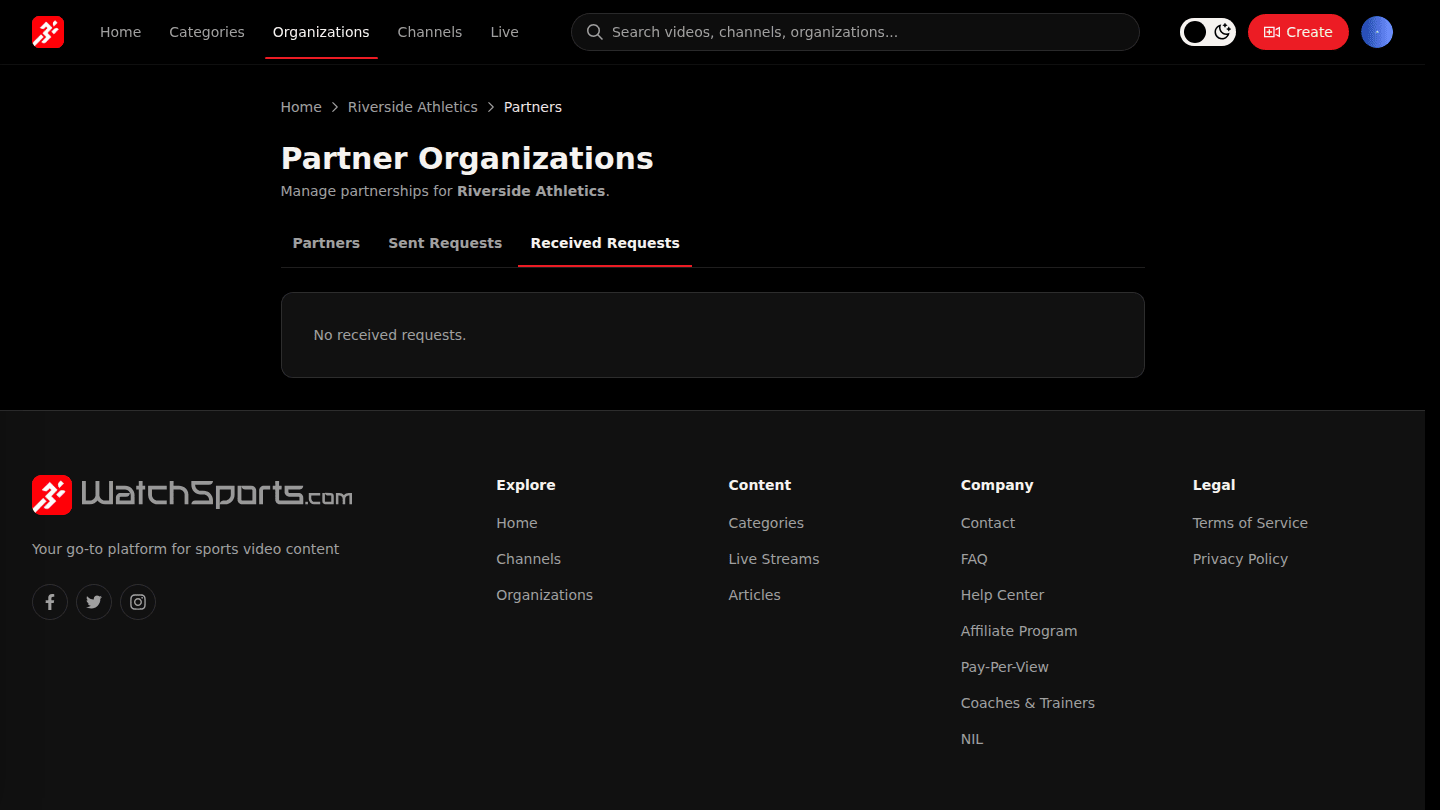Open Channels link under Explore
This screenshot has width=1440, height=810.
529,559
